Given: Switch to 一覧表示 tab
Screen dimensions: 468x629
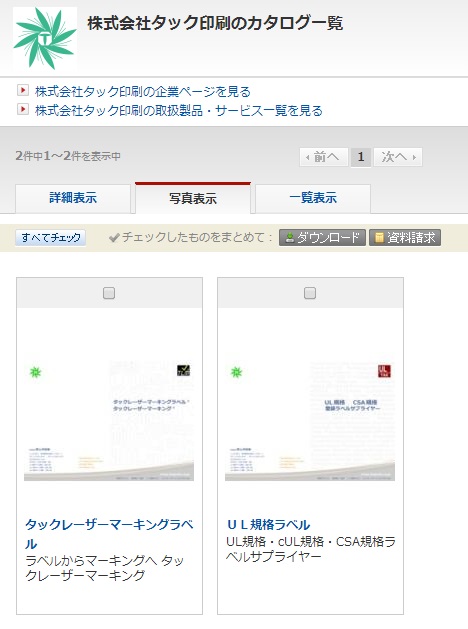Looking at the screenshot, I should coord(313,198).
